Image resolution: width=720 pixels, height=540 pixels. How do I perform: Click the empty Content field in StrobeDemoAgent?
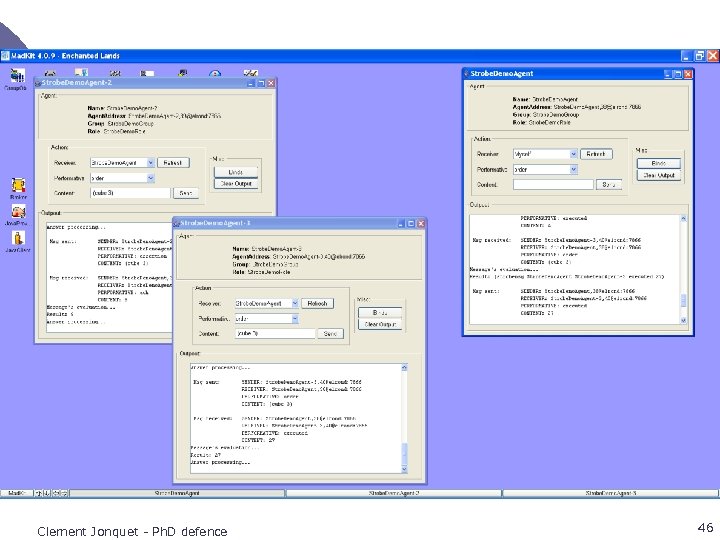[x=553, y=185]
